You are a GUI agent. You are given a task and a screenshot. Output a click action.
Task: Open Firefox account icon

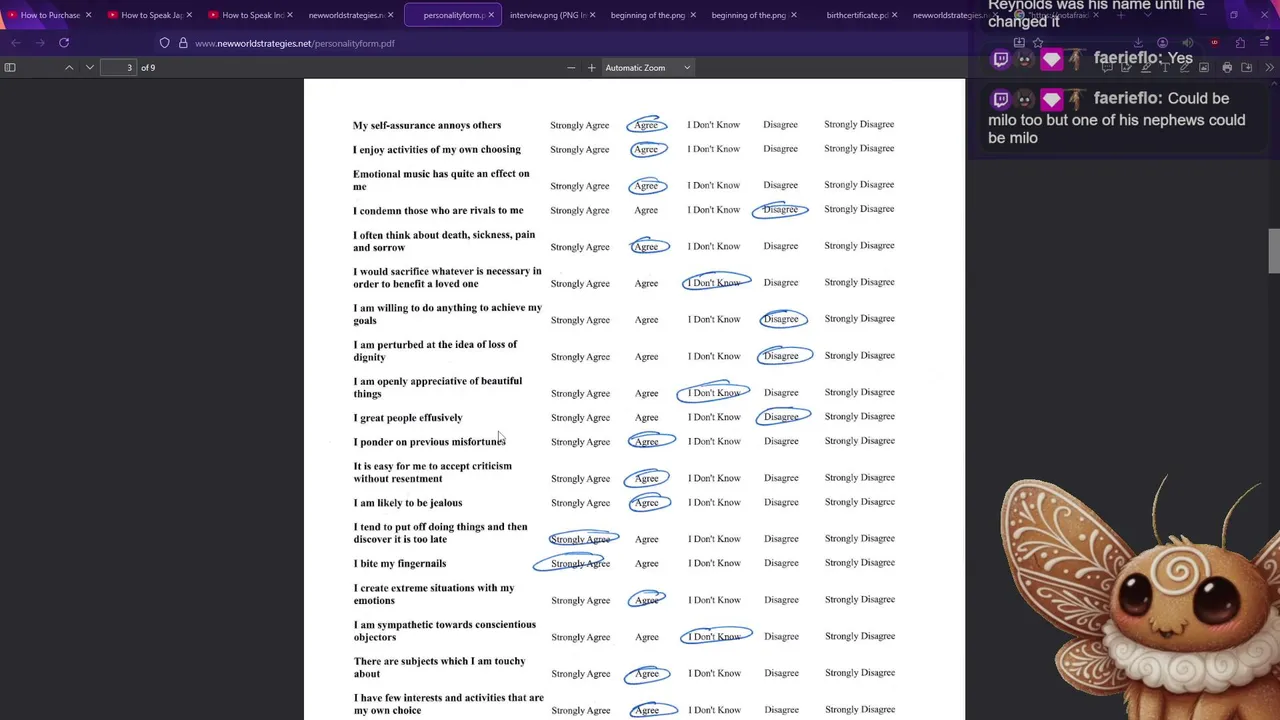[1162, 43]
